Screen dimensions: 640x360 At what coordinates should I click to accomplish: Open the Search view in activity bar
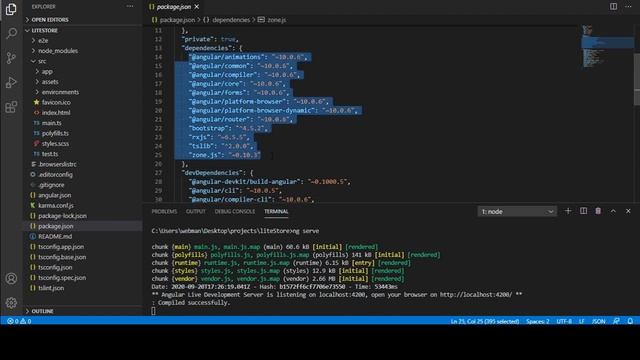[11, 33]
